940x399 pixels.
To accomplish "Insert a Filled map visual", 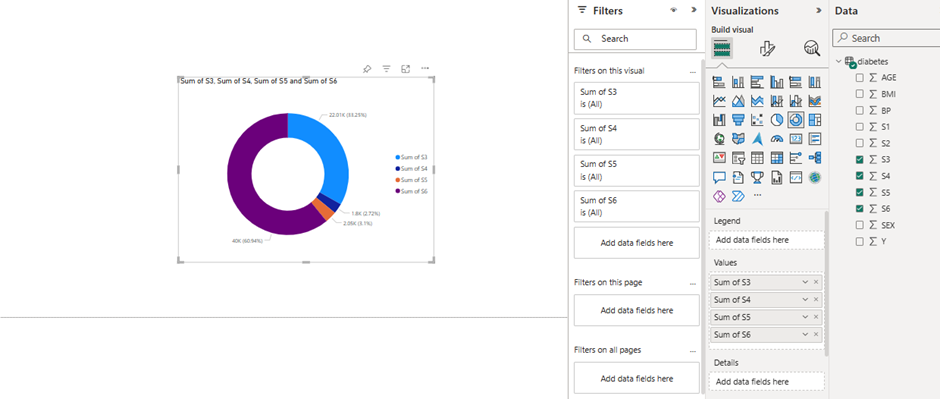I will tap(738, 139).
